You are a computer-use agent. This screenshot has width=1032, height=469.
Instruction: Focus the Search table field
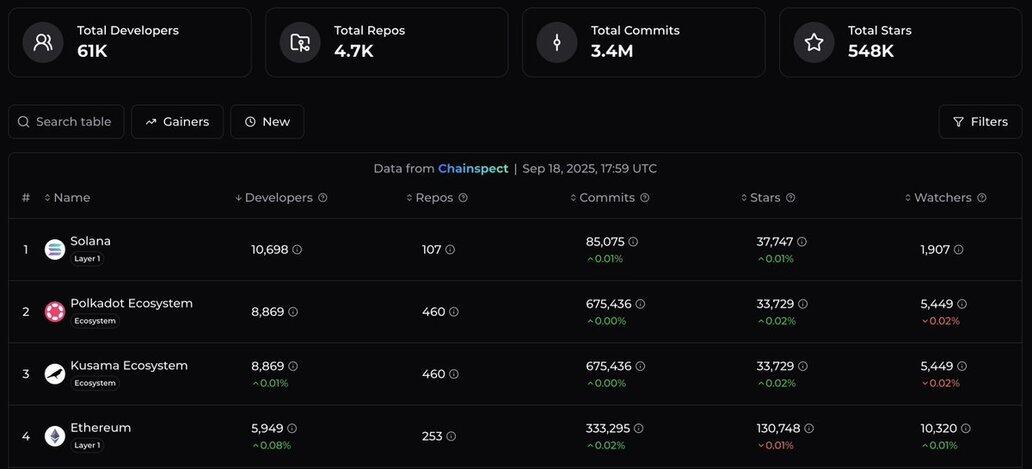(66, 122)
